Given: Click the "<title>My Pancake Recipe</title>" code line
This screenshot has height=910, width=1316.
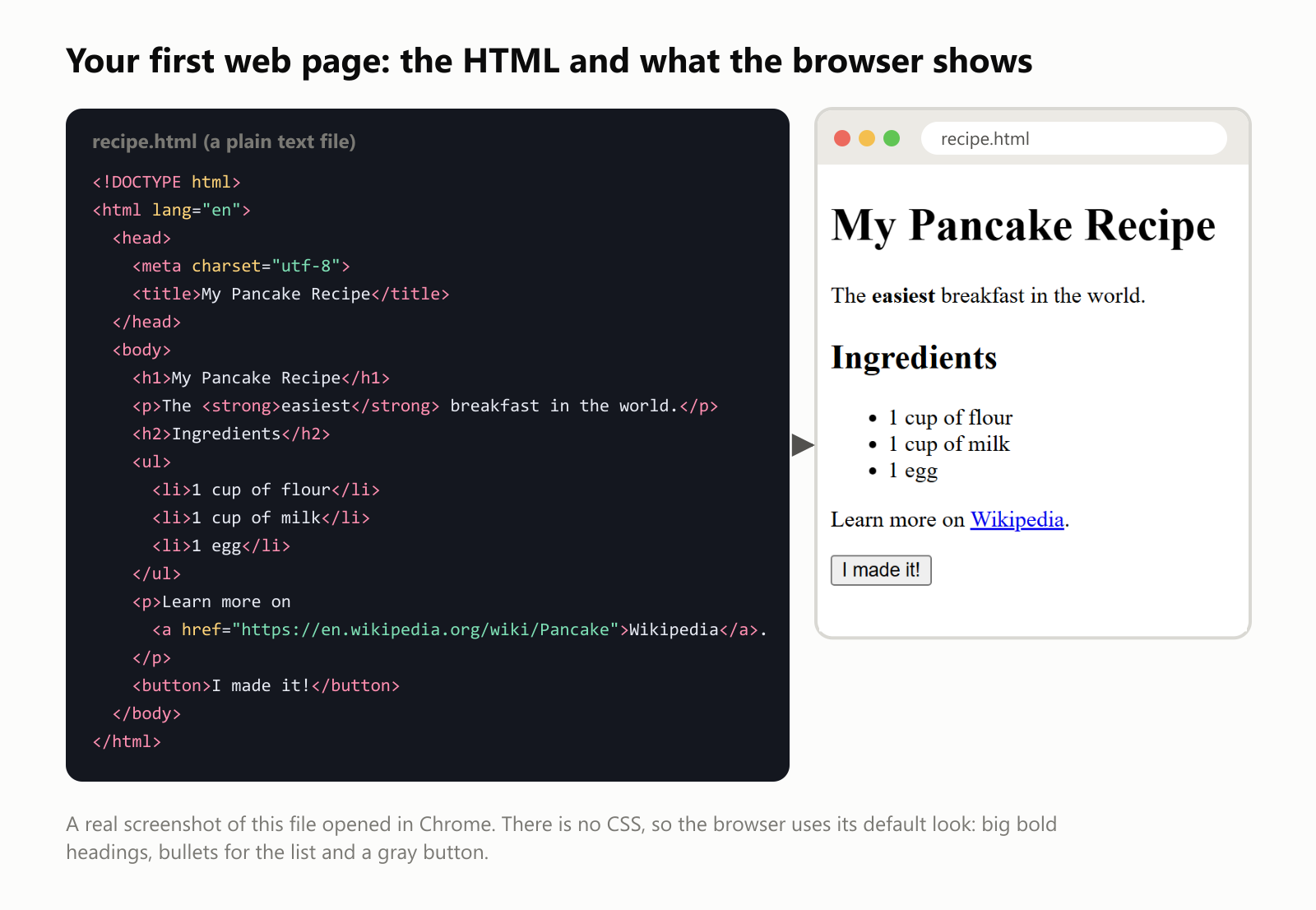Looking at the screenshot, I should click(x=291, y=294).
